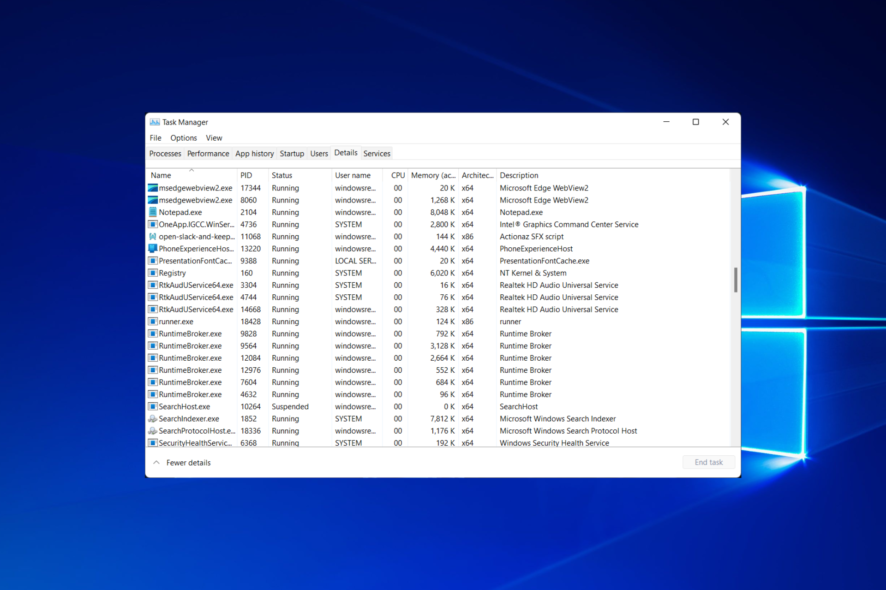
Task: Click a RuntimeBroker.exe process icon
Action: tap(153, 333)
